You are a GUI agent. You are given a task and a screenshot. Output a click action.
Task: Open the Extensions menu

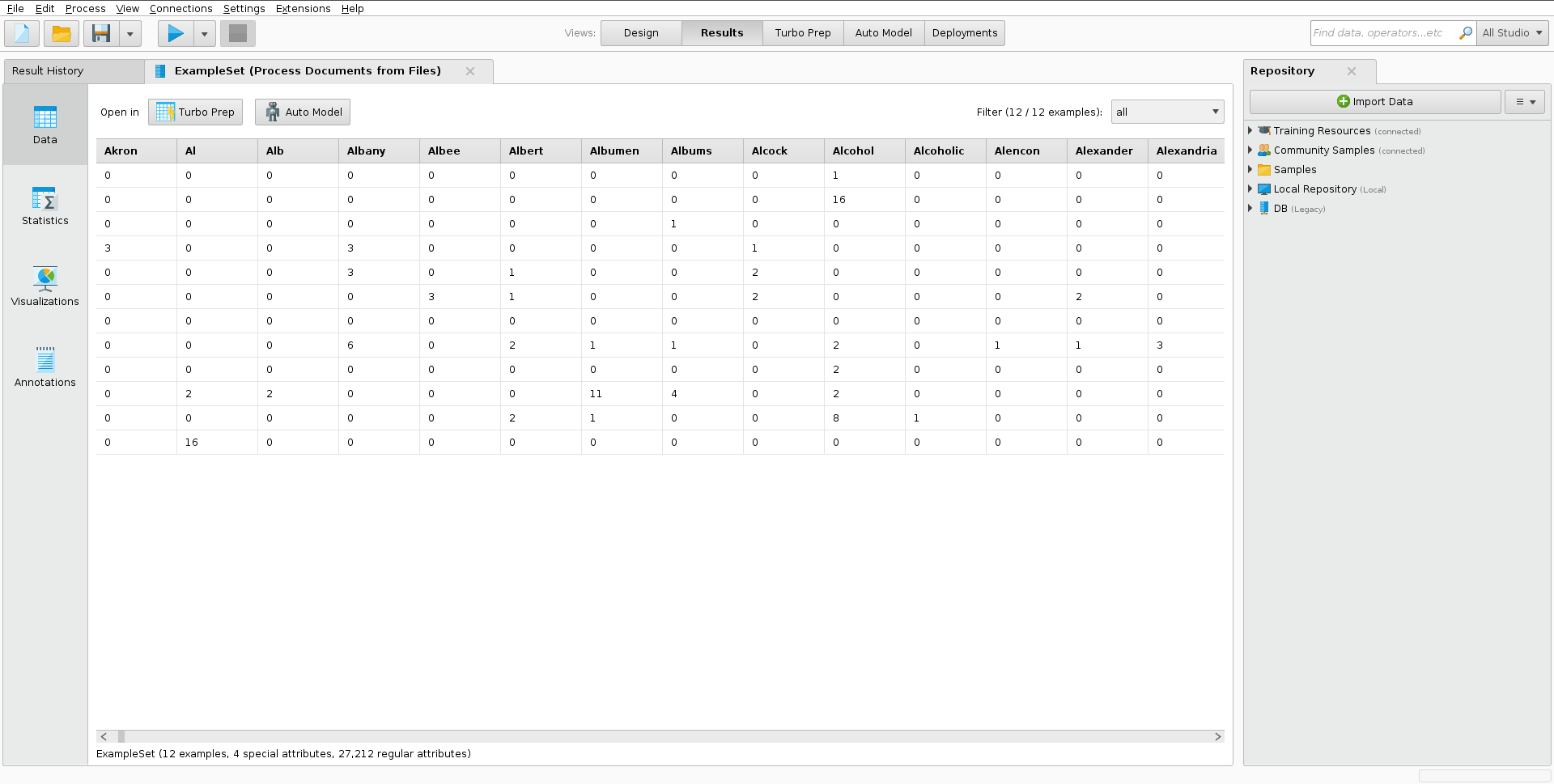point(303,8)
